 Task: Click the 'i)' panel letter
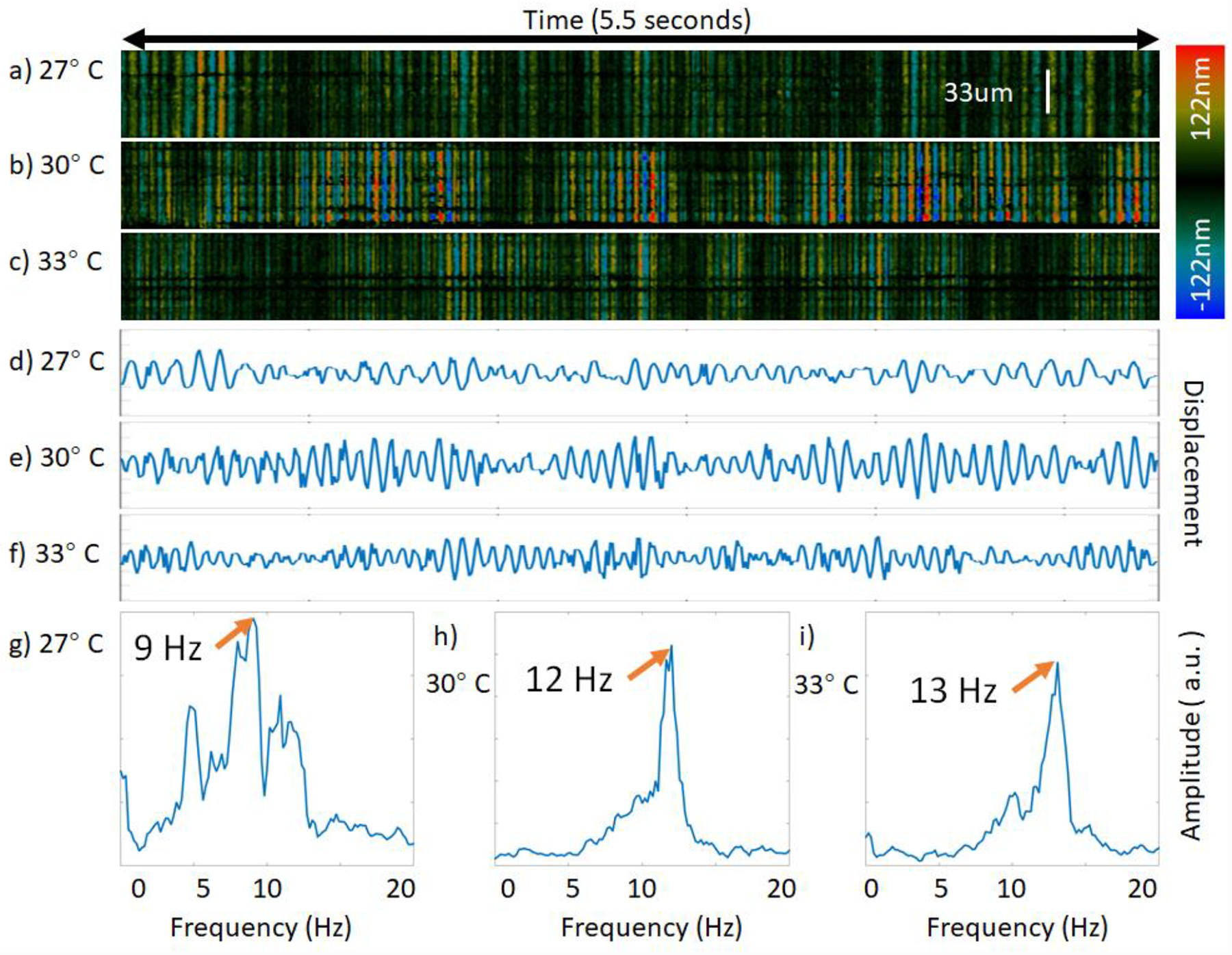807,636
